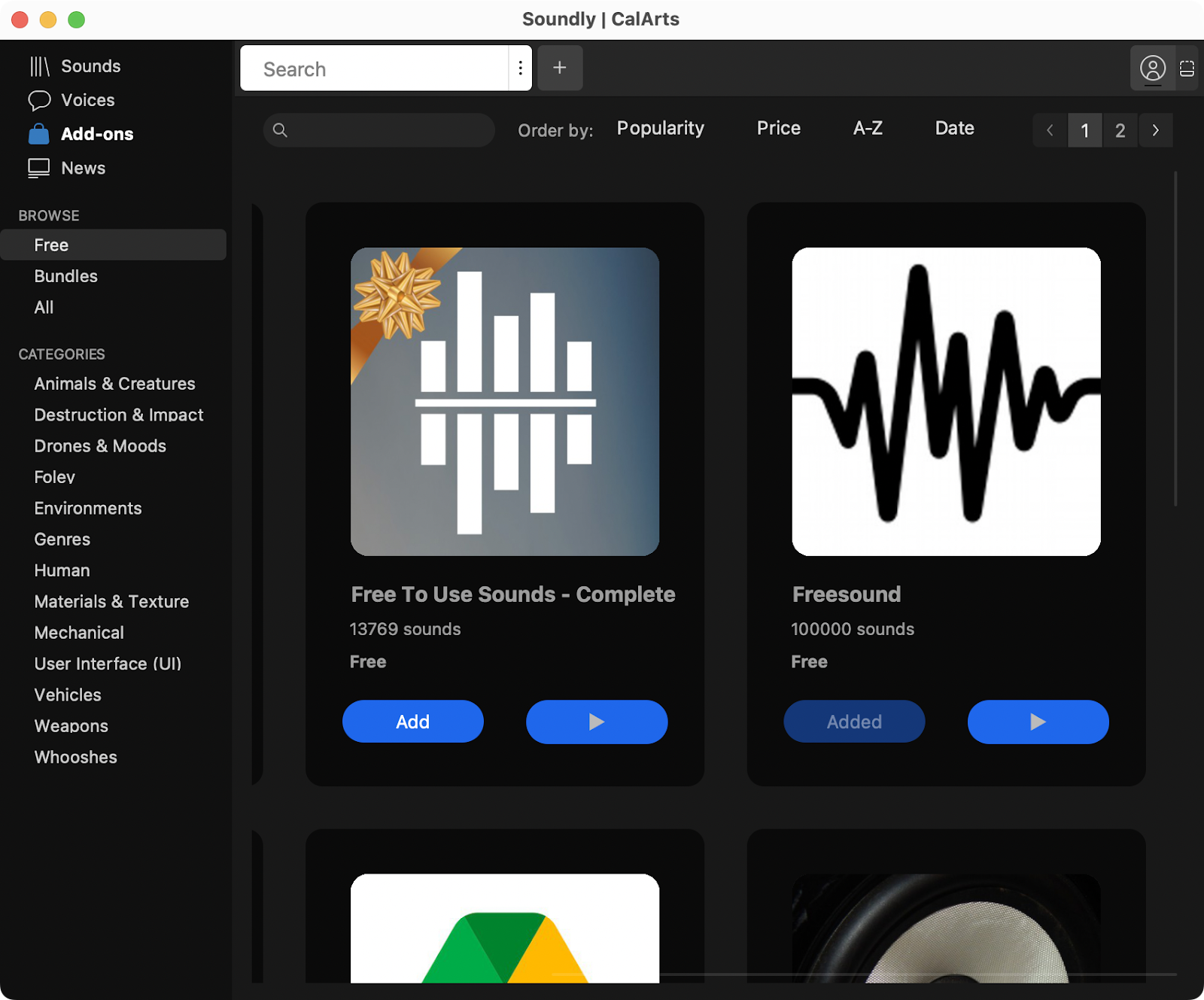The height and width of the screenshot is (1000, 1204).
Task: Click the vertical scrollbar of add-ons list
Action: pos(1175,339)
